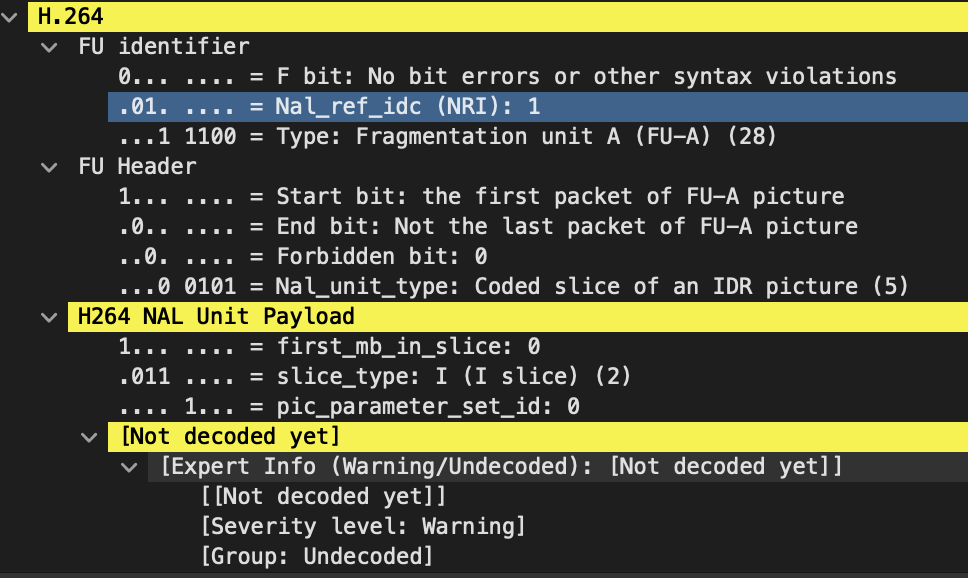
Task: Collapse the Expert Info warning node
Action: pos(130,467)
